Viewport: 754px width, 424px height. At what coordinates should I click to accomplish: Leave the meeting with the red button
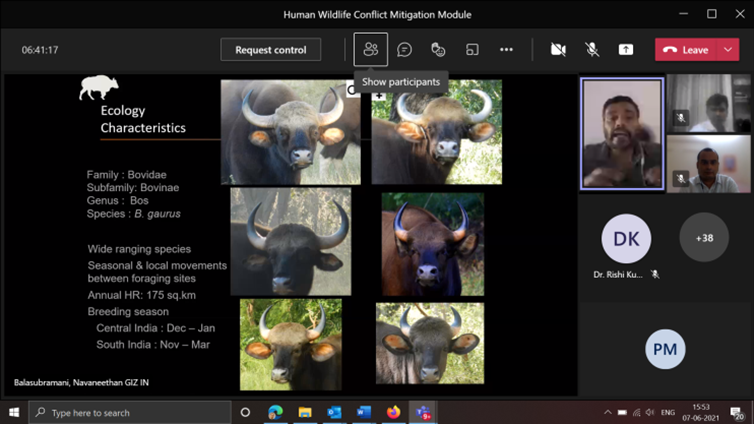(686, 49)
